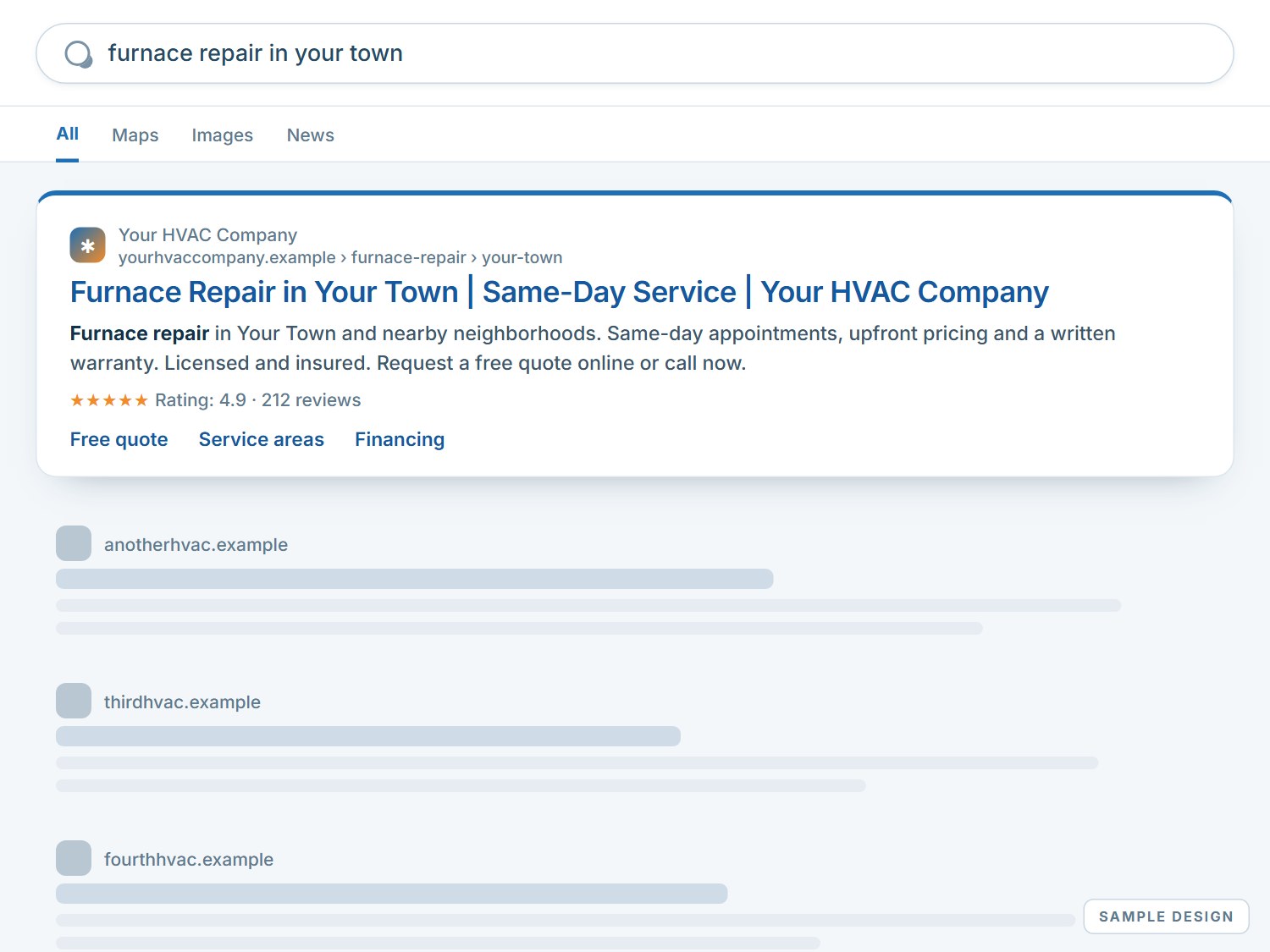Select the All tab

pos(68,134)
